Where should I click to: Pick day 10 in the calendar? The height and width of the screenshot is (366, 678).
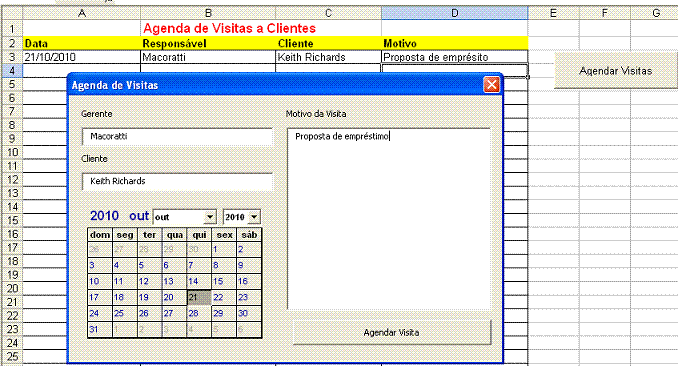(99, 282)
